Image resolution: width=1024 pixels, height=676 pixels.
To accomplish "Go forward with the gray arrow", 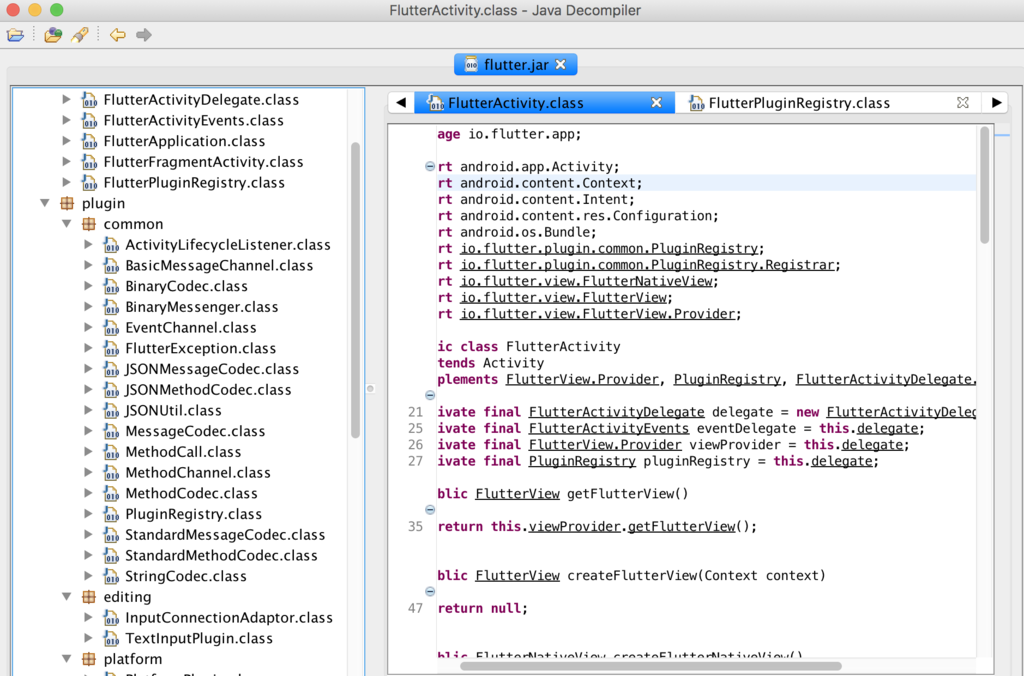I will [144, 35].
